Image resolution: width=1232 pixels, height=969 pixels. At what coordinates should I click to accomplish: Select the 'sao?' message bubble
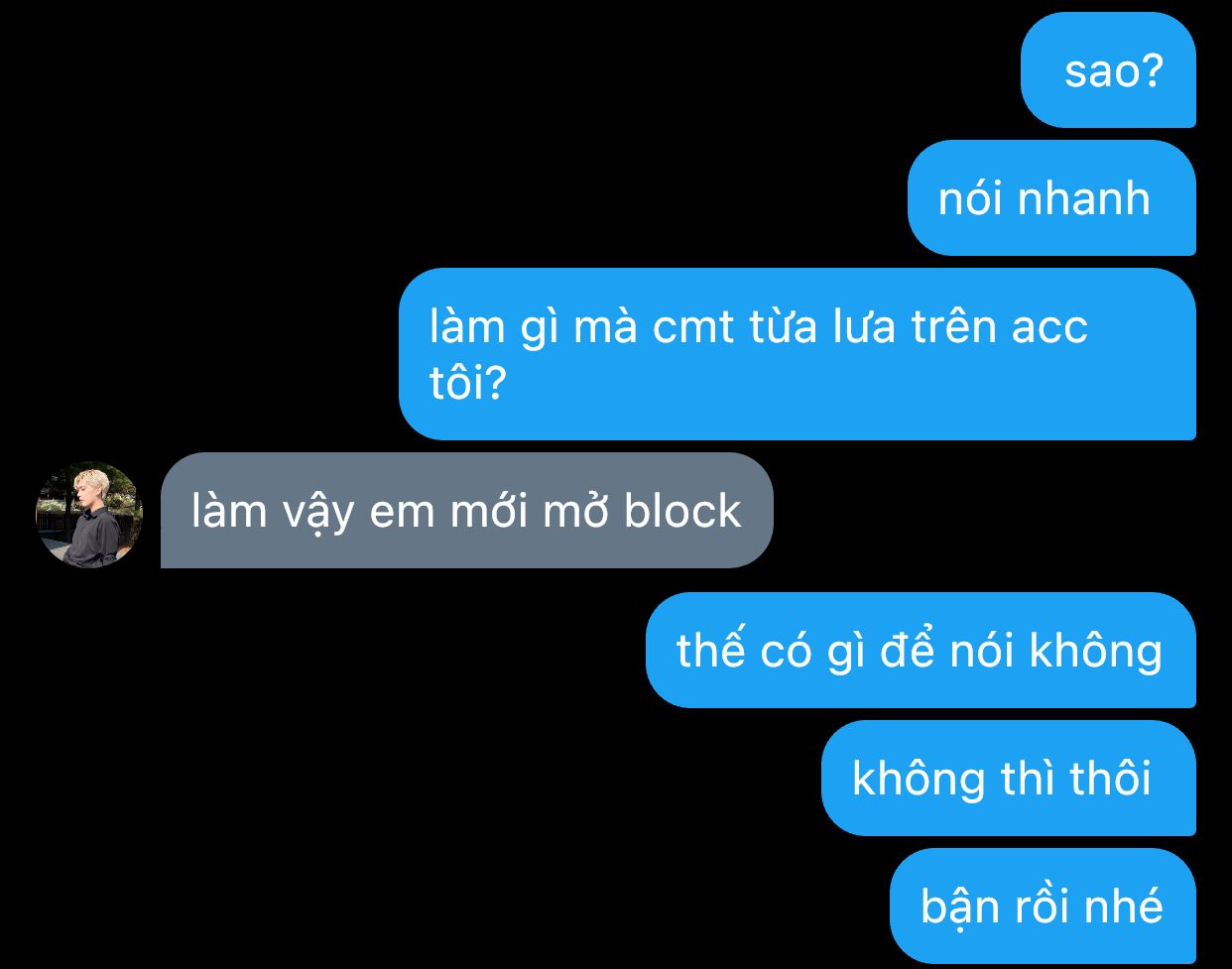point(1108,70)
